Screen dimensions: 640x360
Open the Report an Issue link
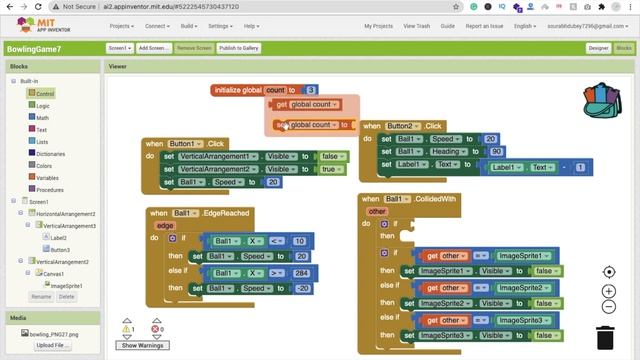pyautogui.click(x=484, y=26)
